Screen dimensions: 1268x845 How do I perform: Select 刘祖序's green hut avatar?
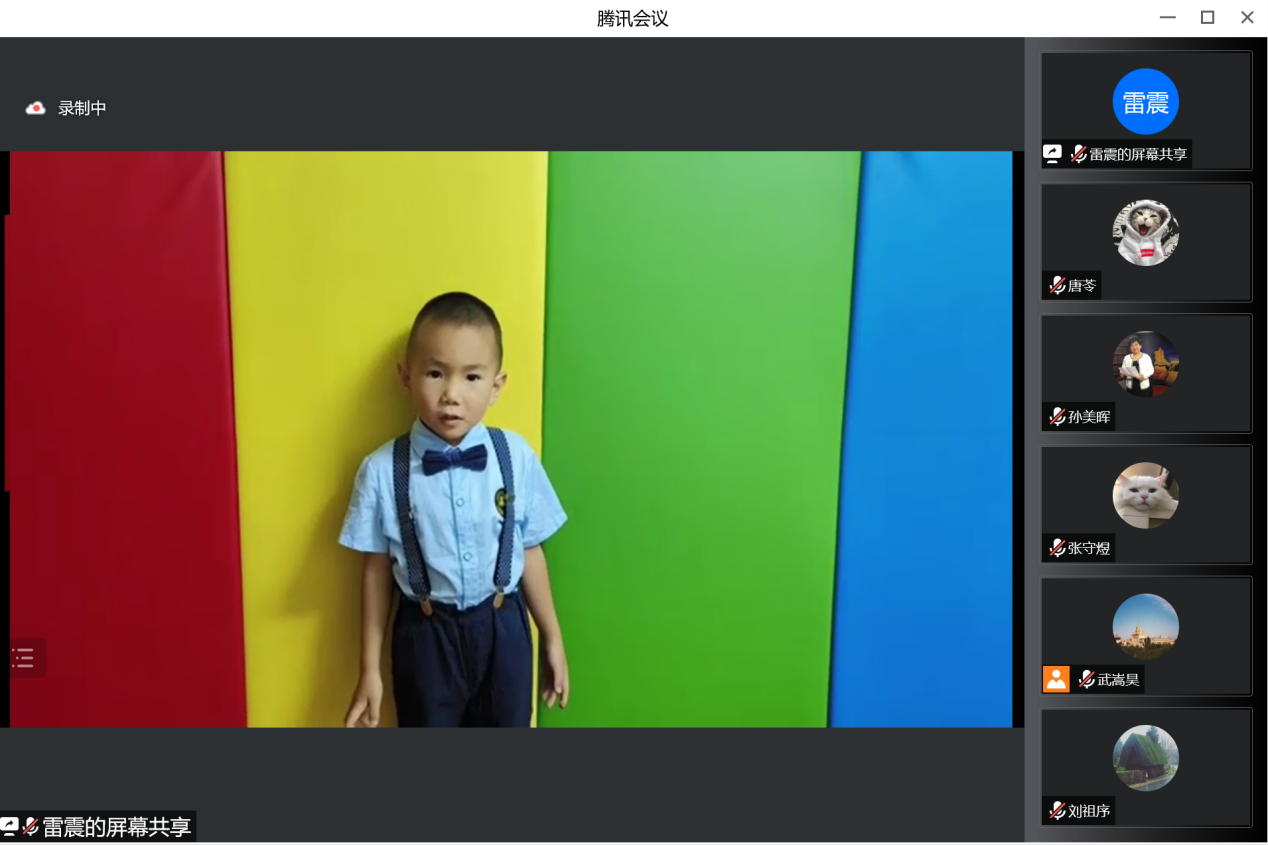(1145, 757)
